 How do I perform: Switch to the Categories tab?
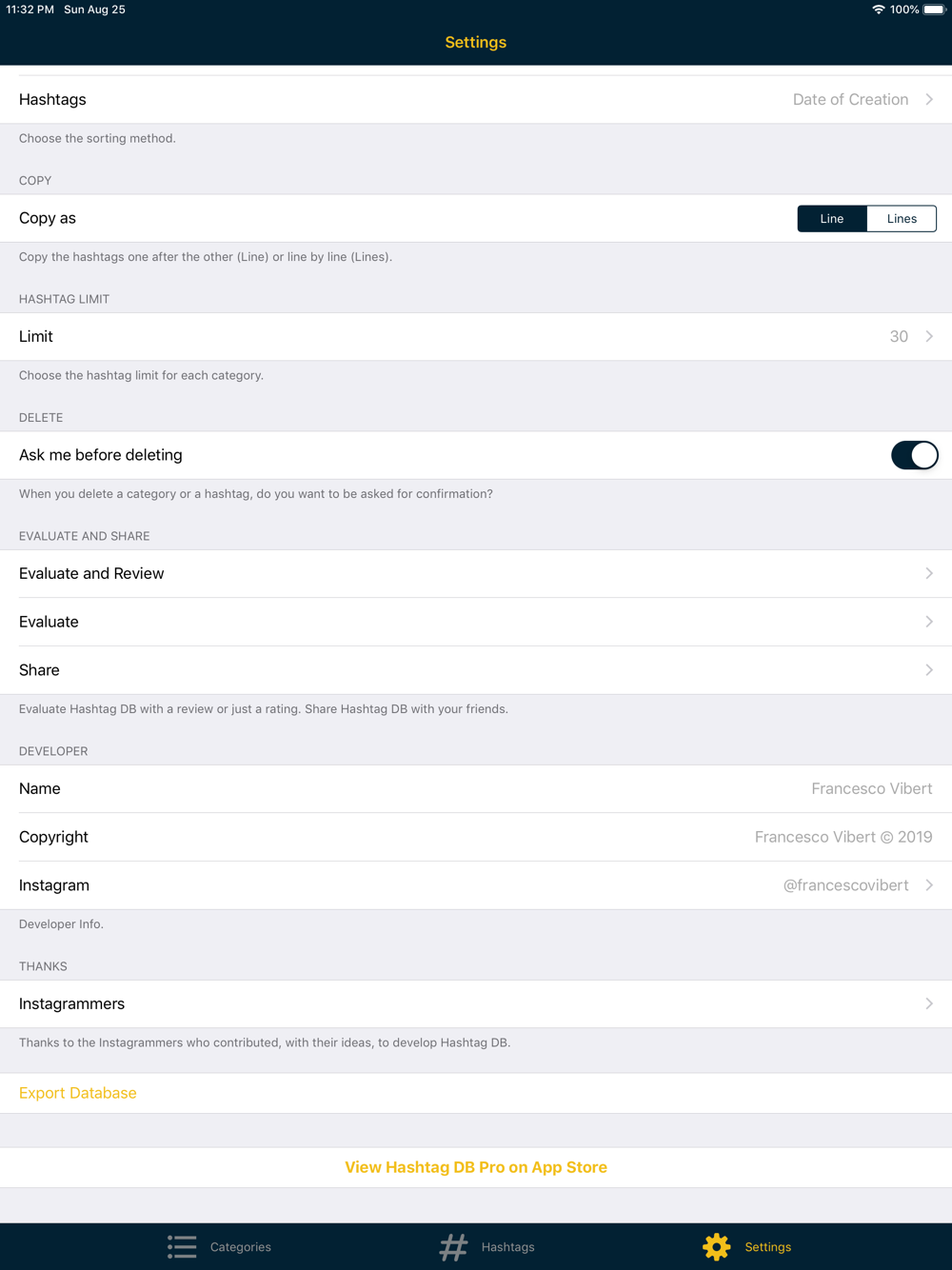[219, 1247]
